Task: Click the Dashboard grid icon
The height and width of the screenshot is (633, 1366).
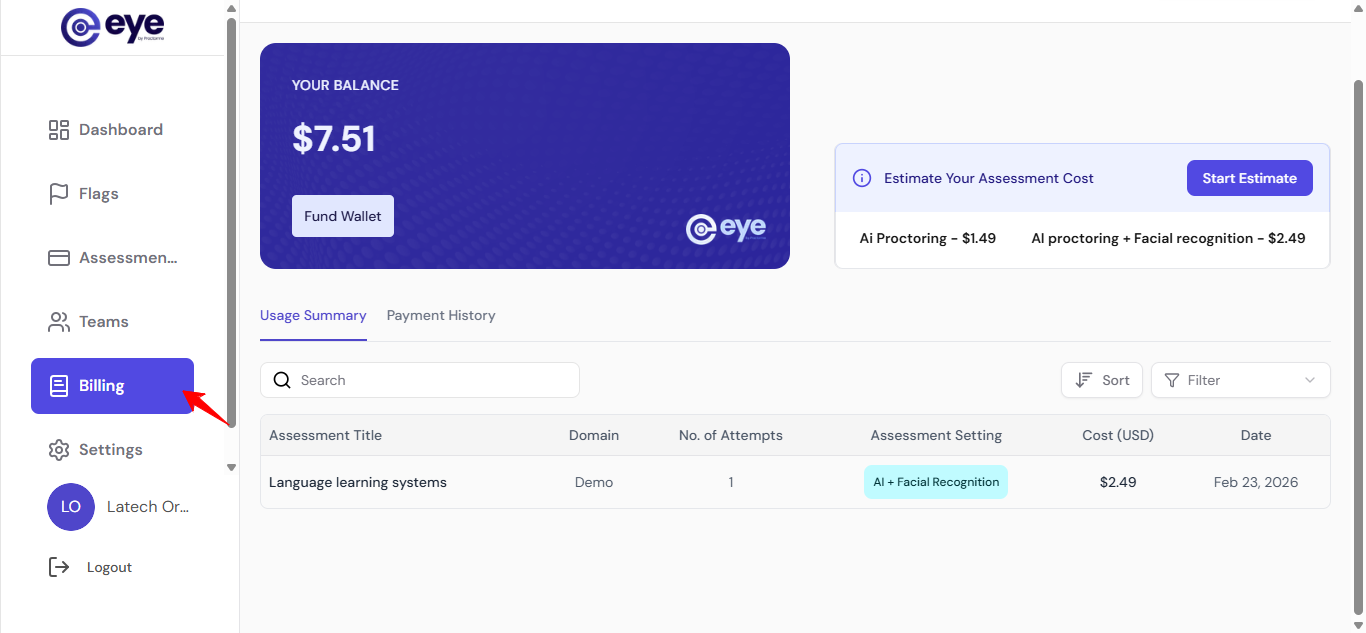Action: 59,130
